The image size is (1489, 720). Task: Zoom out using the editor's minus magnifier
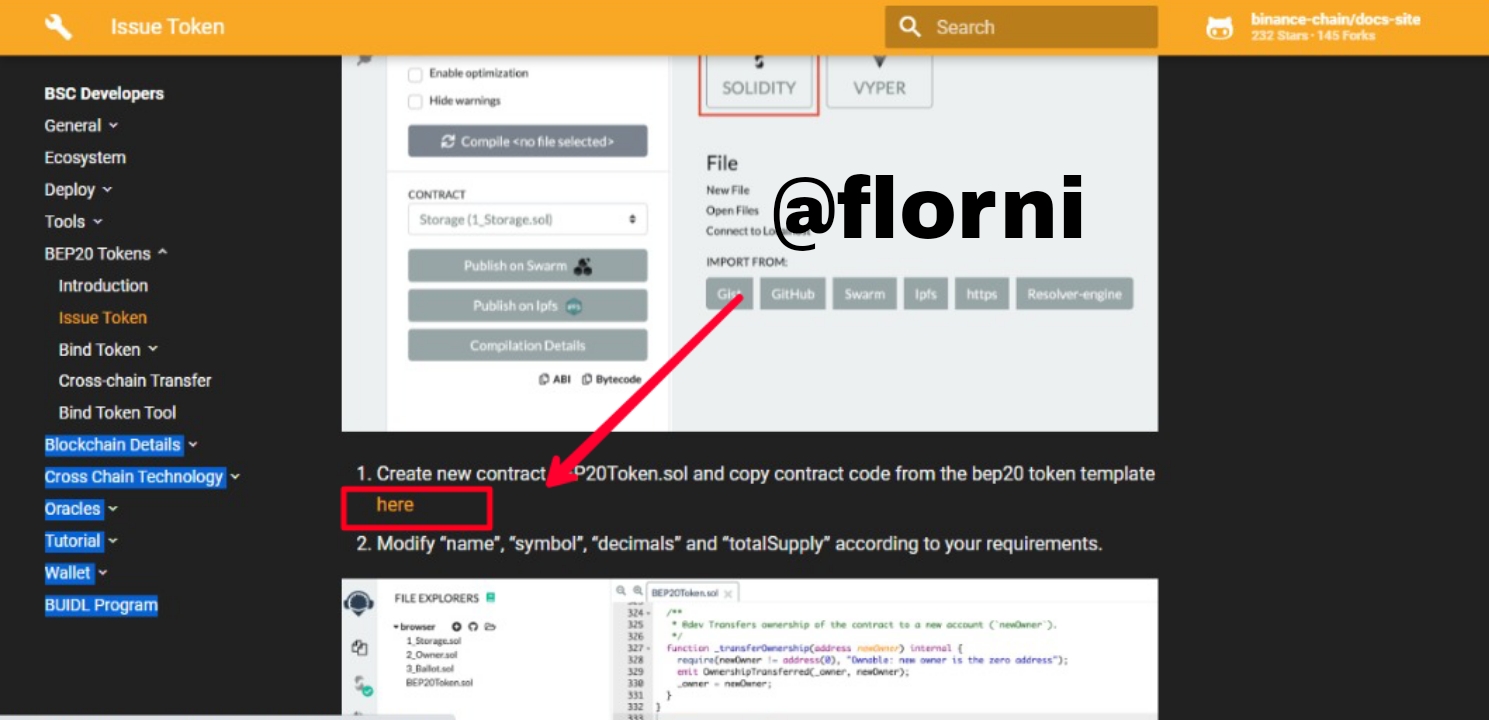tap(622, 592)
